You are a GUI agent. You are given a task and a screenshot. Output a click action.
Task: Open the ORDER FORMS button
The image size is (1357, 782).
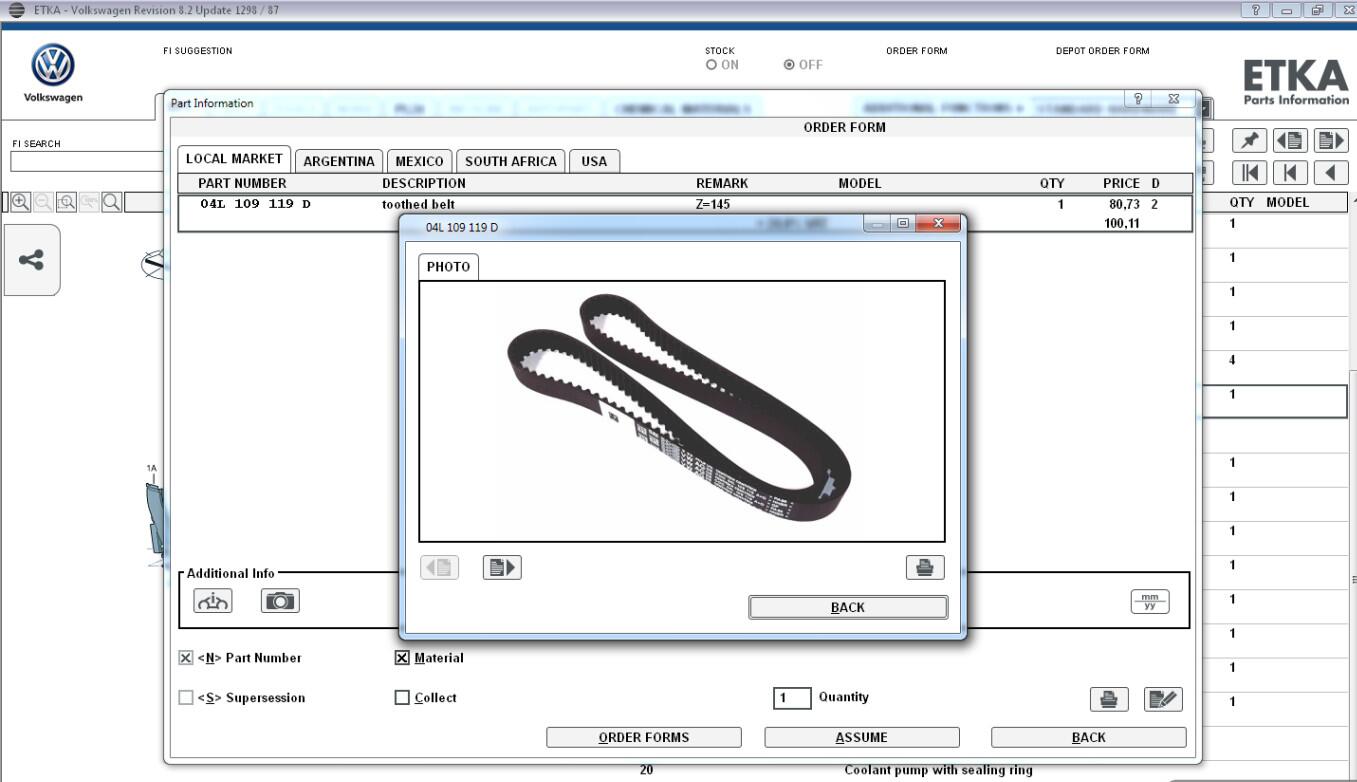pos(643,737)
